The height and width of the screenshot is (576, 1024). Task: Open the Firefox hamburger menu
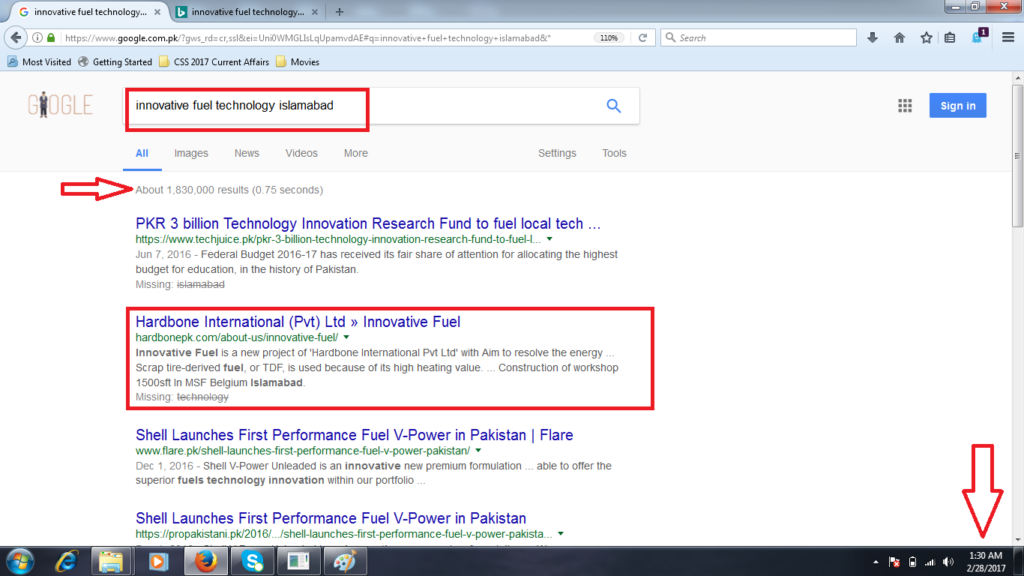pyautogui.click(x=1008, y=38)
